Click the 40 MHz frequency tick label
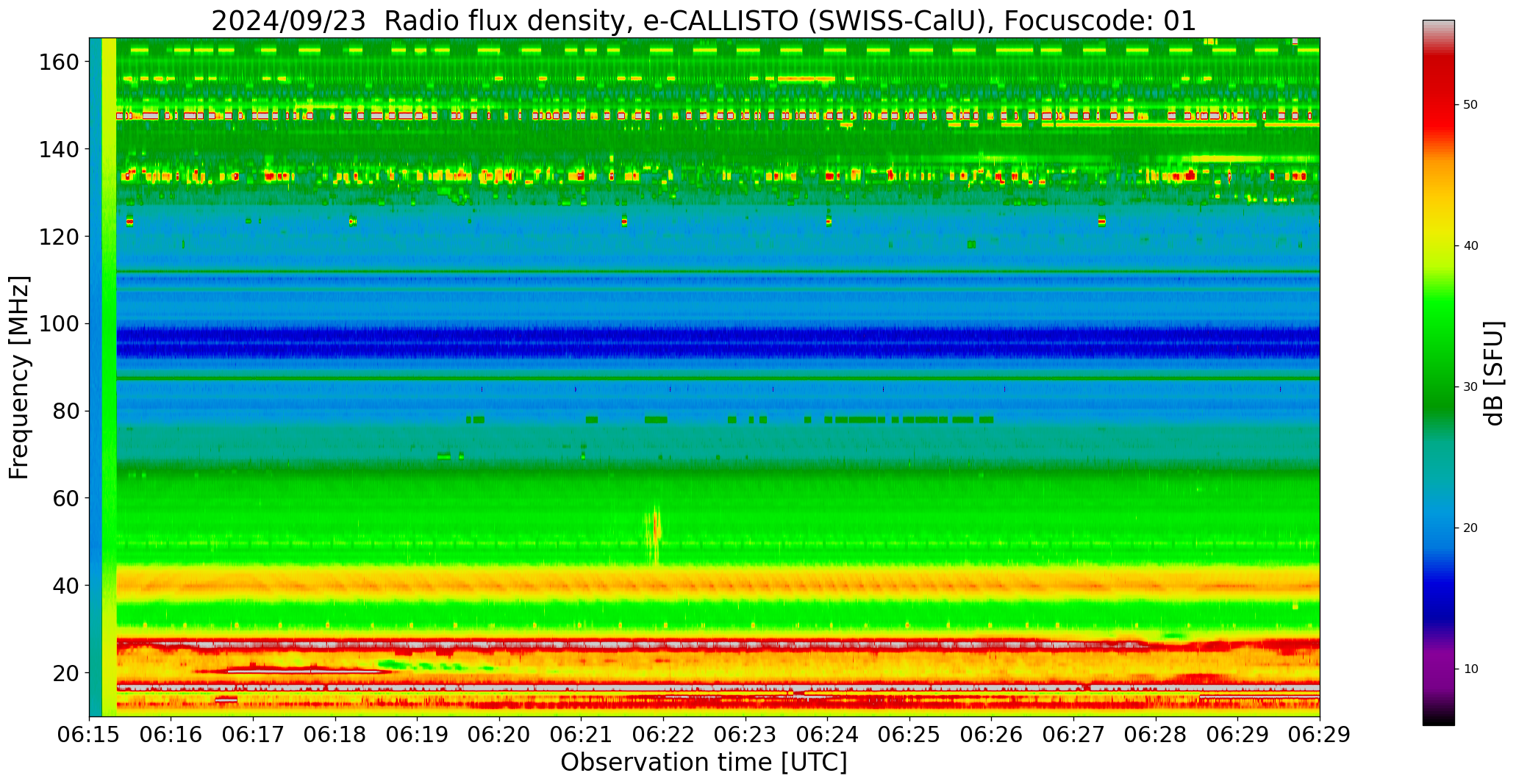Screen dimensions: 1516x784 [65, 586]
